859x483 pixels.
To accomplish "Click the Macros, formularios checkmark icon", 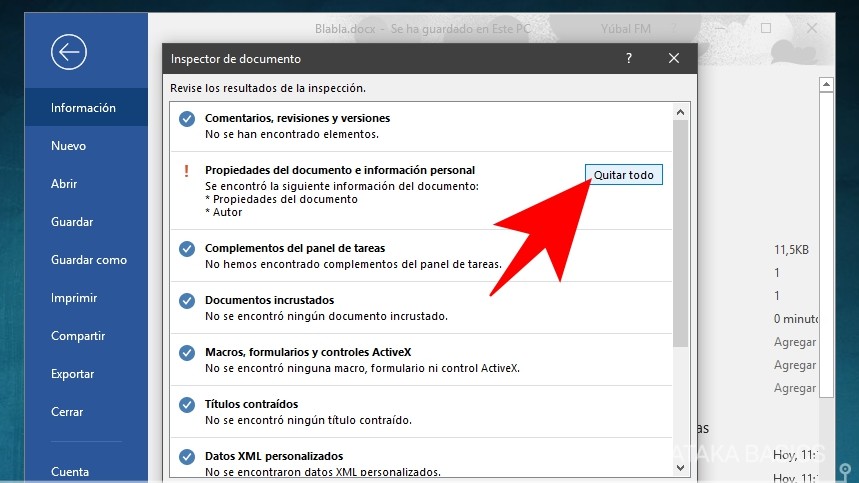I will (186, 352).
